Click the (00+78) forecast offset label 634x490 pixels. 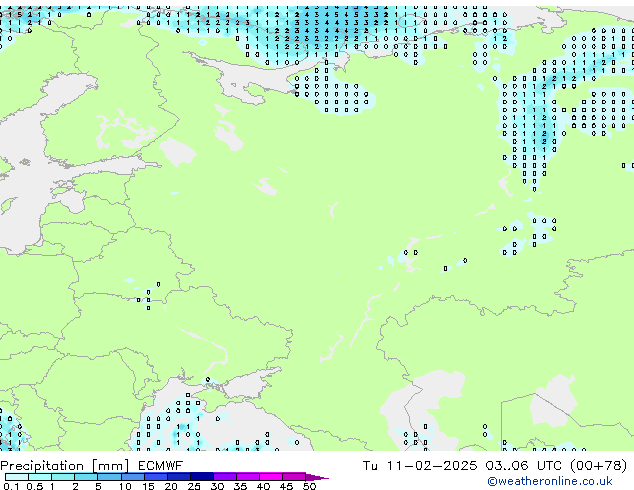[x=597, y=465]
